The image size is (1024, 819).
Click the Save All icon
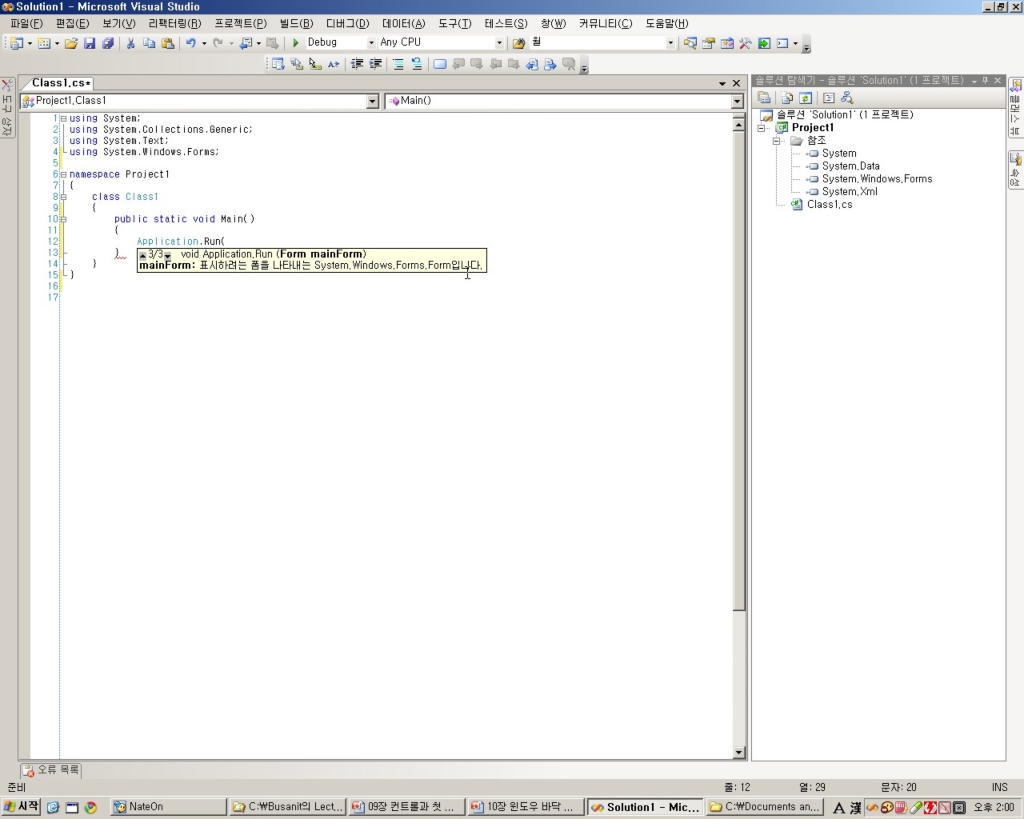click(x=108, y=43)
